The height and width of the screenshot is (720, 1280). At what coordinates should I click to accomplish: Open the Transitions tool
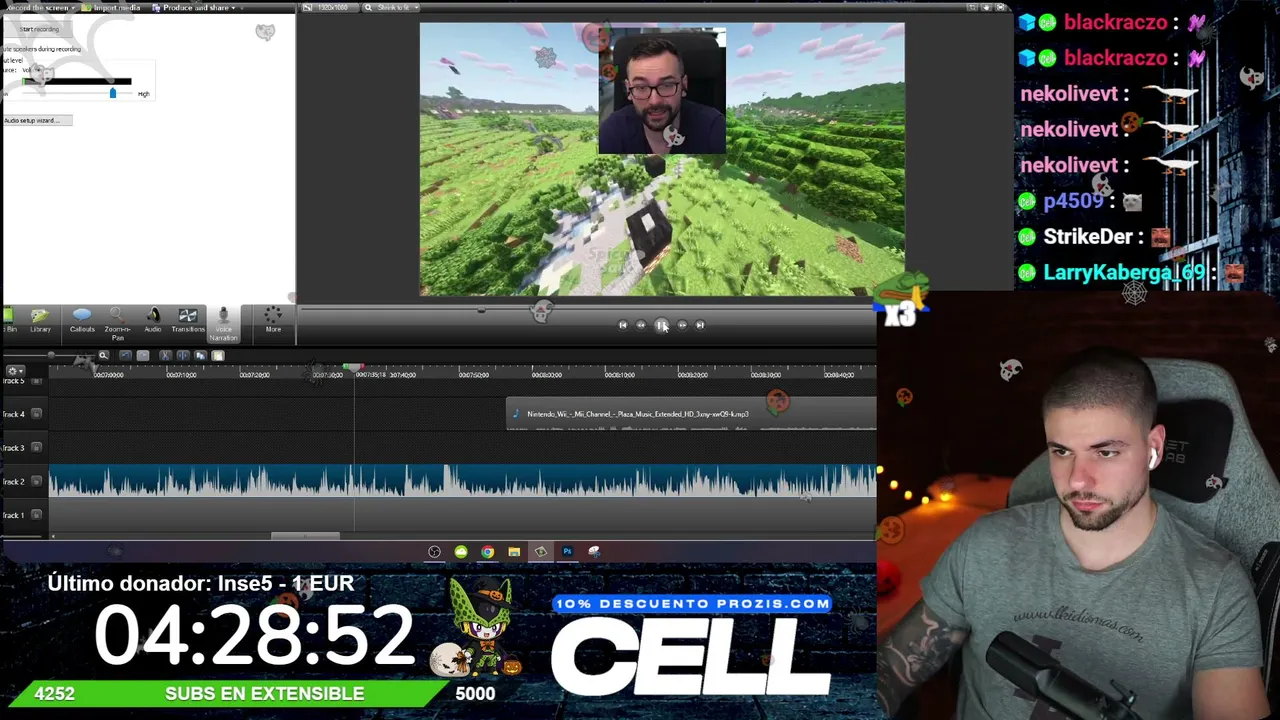click(187, 321)
